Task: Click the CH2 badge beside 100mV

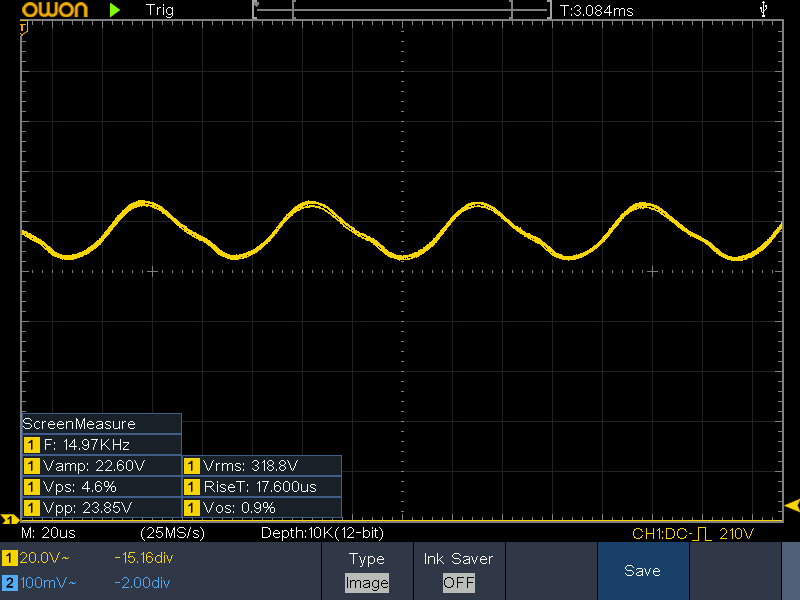Action: click(x=10, y=582)
